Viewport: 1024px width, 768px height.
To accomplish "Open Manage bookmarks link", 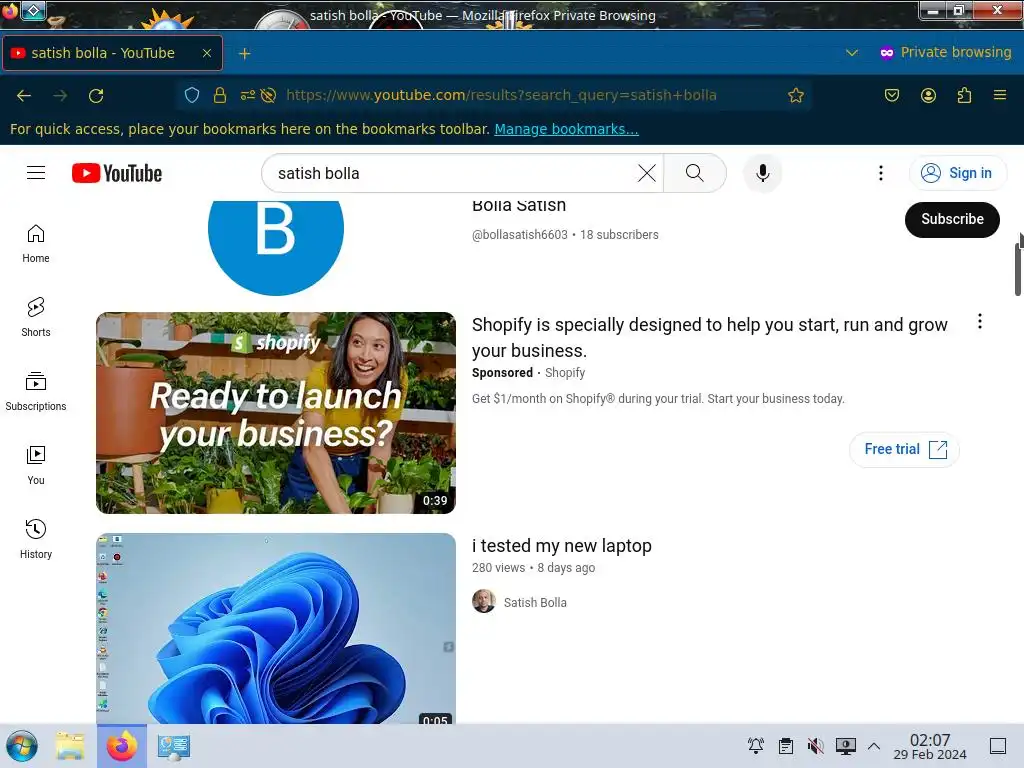I will click(566, 129).
